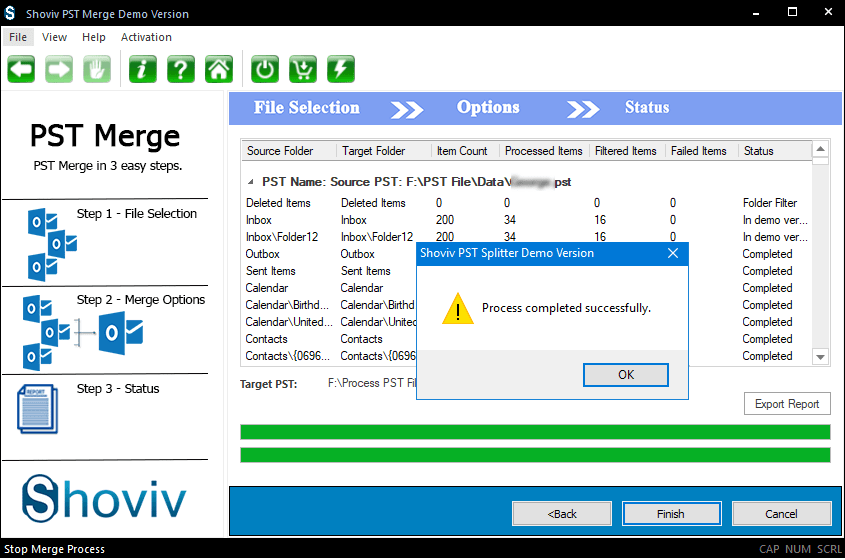Image resolution: width=845 pixels, height=560 pixels.
Task: Click Inbox row item count 200
Action: pos(445,220)
